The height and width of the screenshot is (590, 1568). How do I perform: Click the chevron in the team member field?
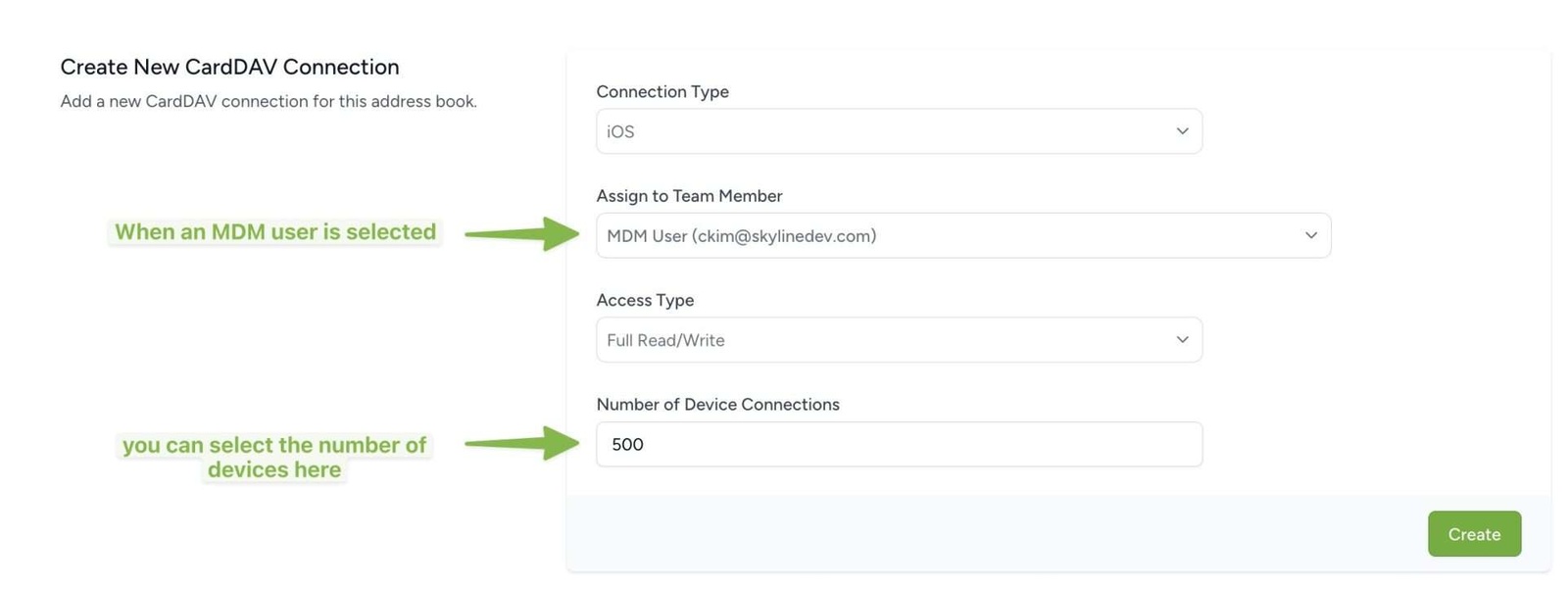(x=1310, y=235)
